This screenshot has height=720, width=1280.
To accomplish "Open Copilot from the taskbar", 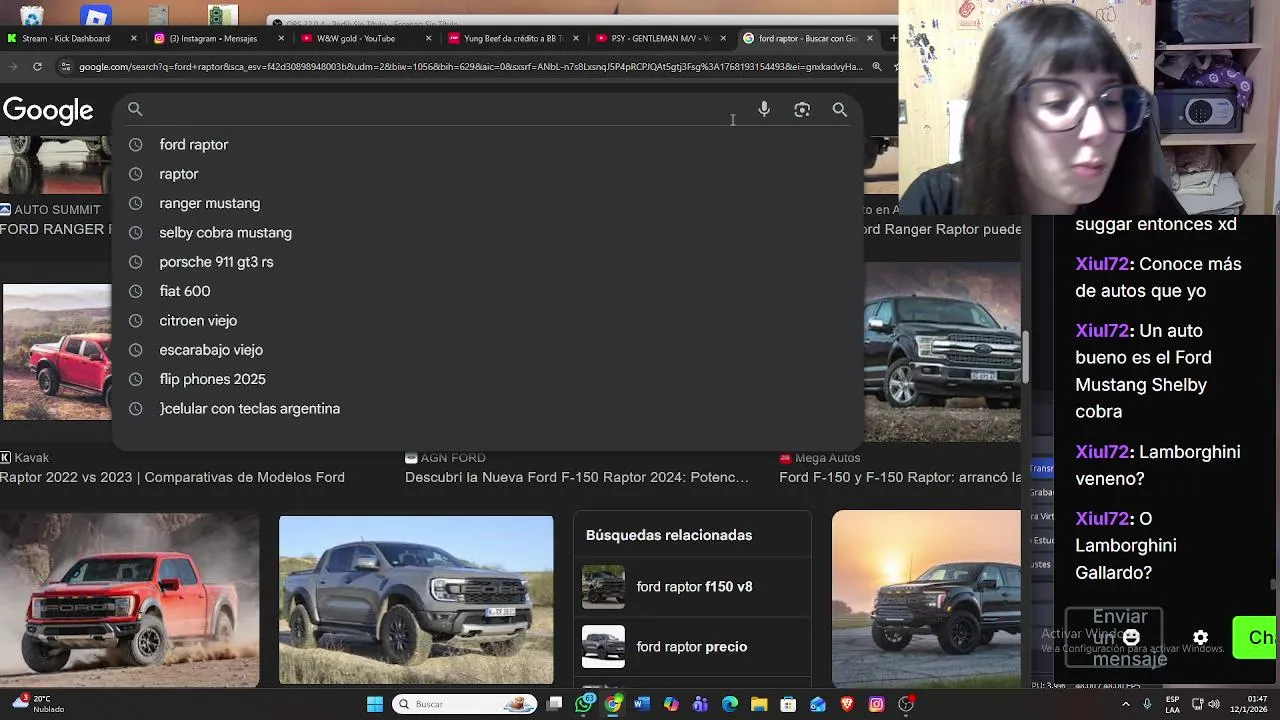I will [x=671, y=704].
